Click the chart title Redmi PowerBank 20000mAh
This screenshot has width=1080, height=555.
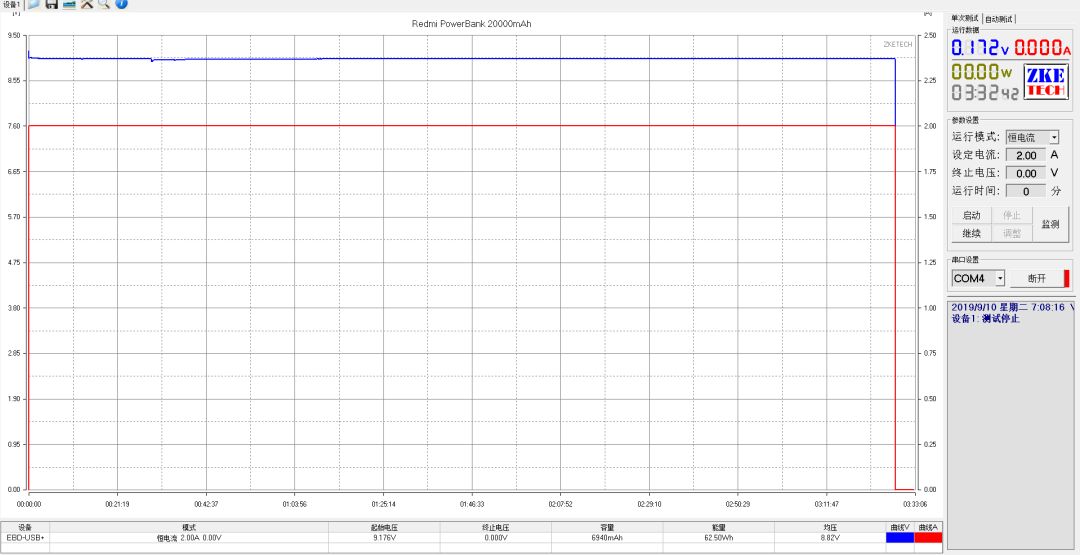pyautogui.click(x=471, y=24)
